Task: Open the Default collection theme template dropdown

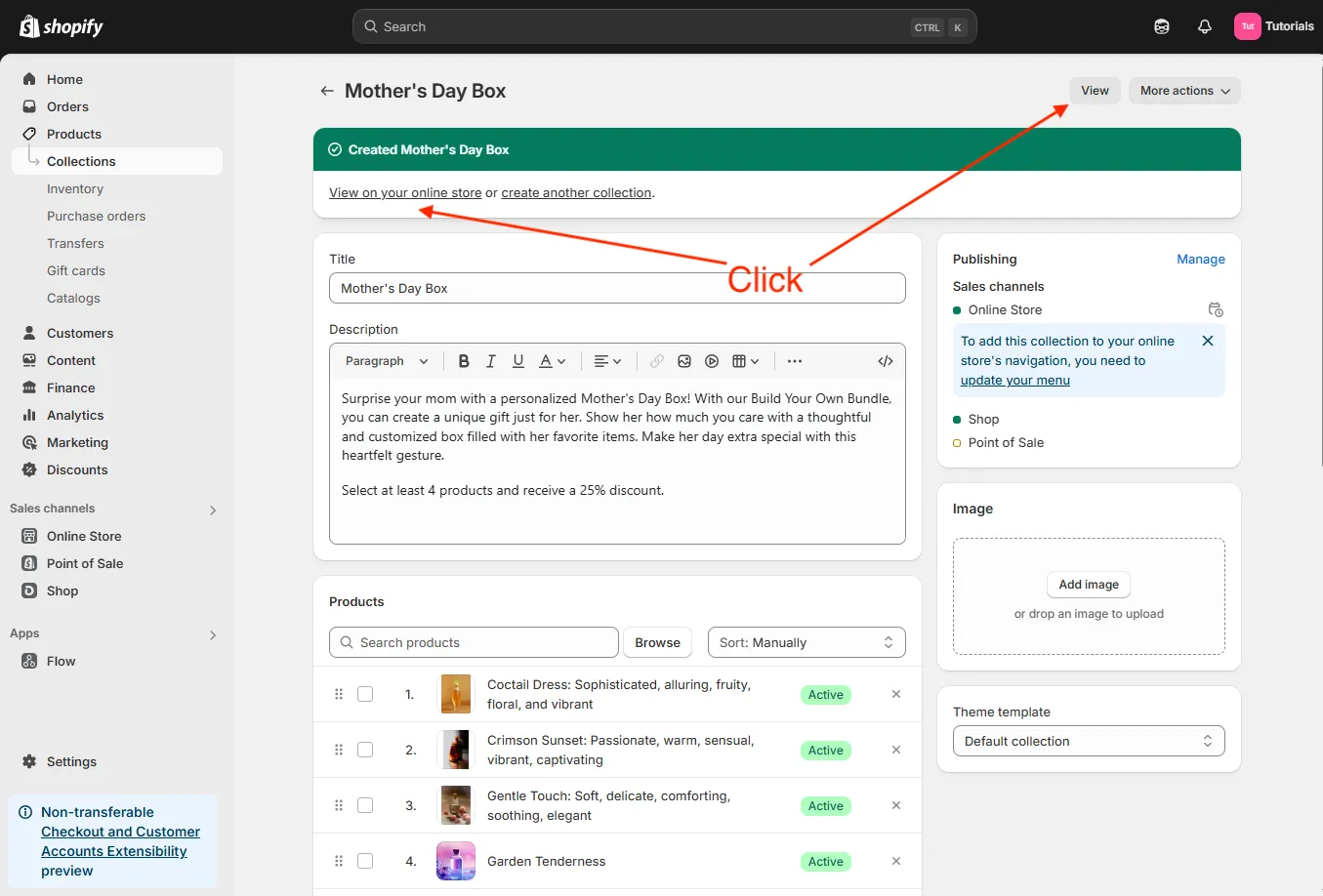Action: click(1088, 741)
